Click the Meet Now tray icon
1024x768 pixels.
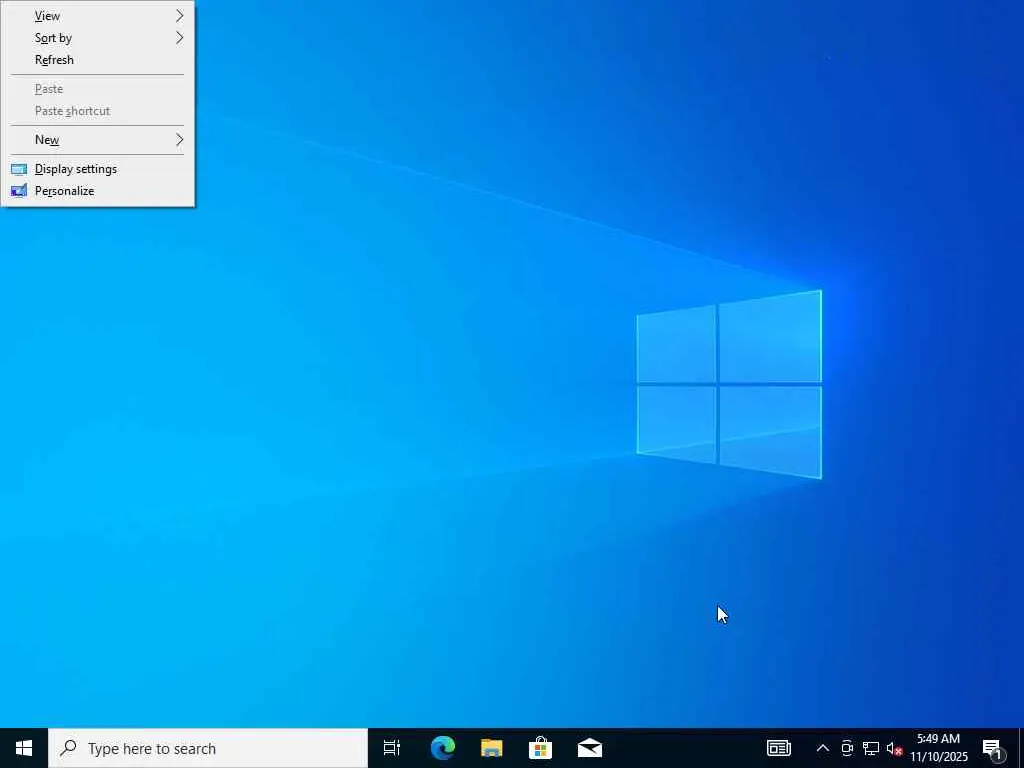[847, 748]
